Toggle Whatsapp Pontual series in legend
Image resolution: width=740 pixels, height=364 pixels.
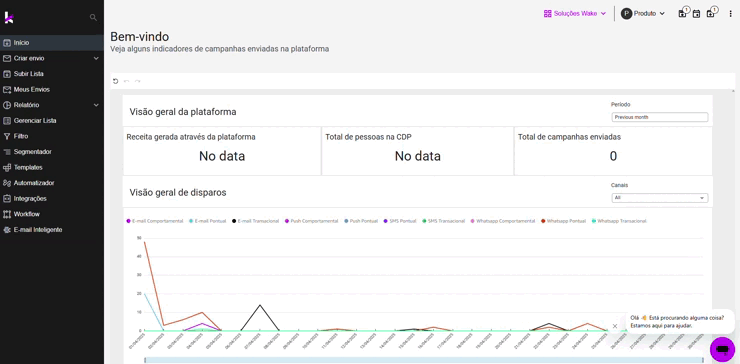tap(563, 221)
